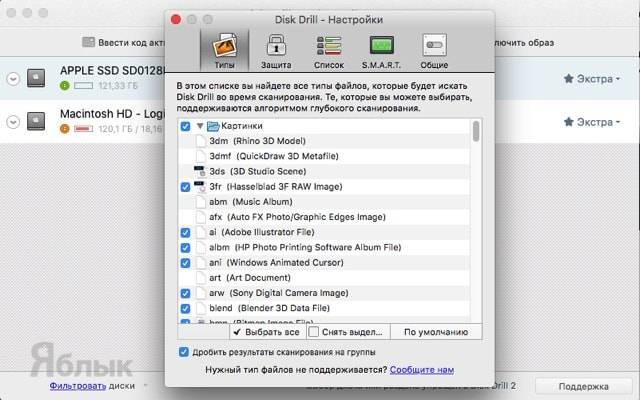Click the Macintosh HD red usage bar
Screen dimensions: 640x400
coord(84,129)
